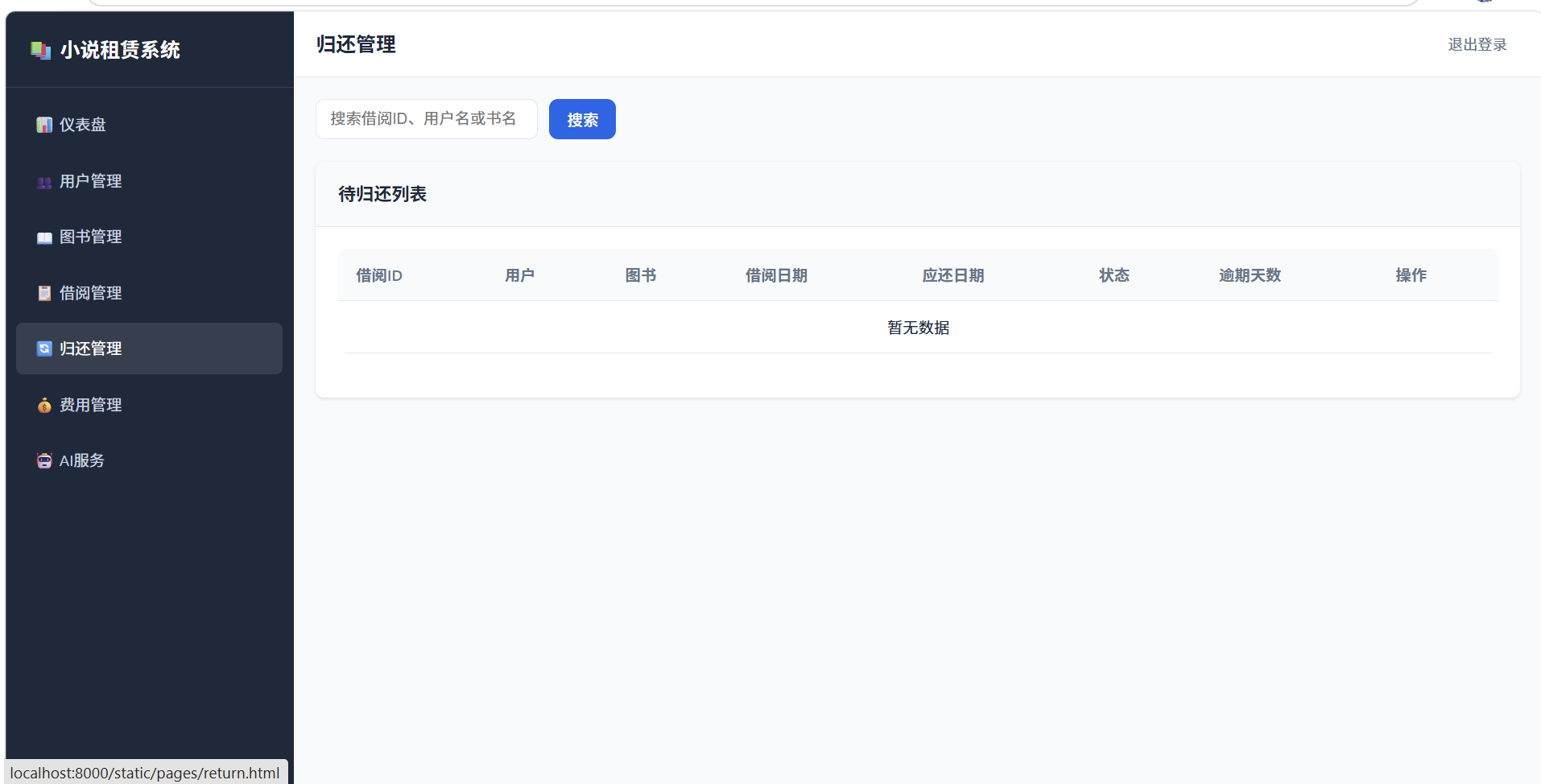1541x784 pixels.
Task: Click the 小说租赁系统 title text
Action: tap(120, 50)
